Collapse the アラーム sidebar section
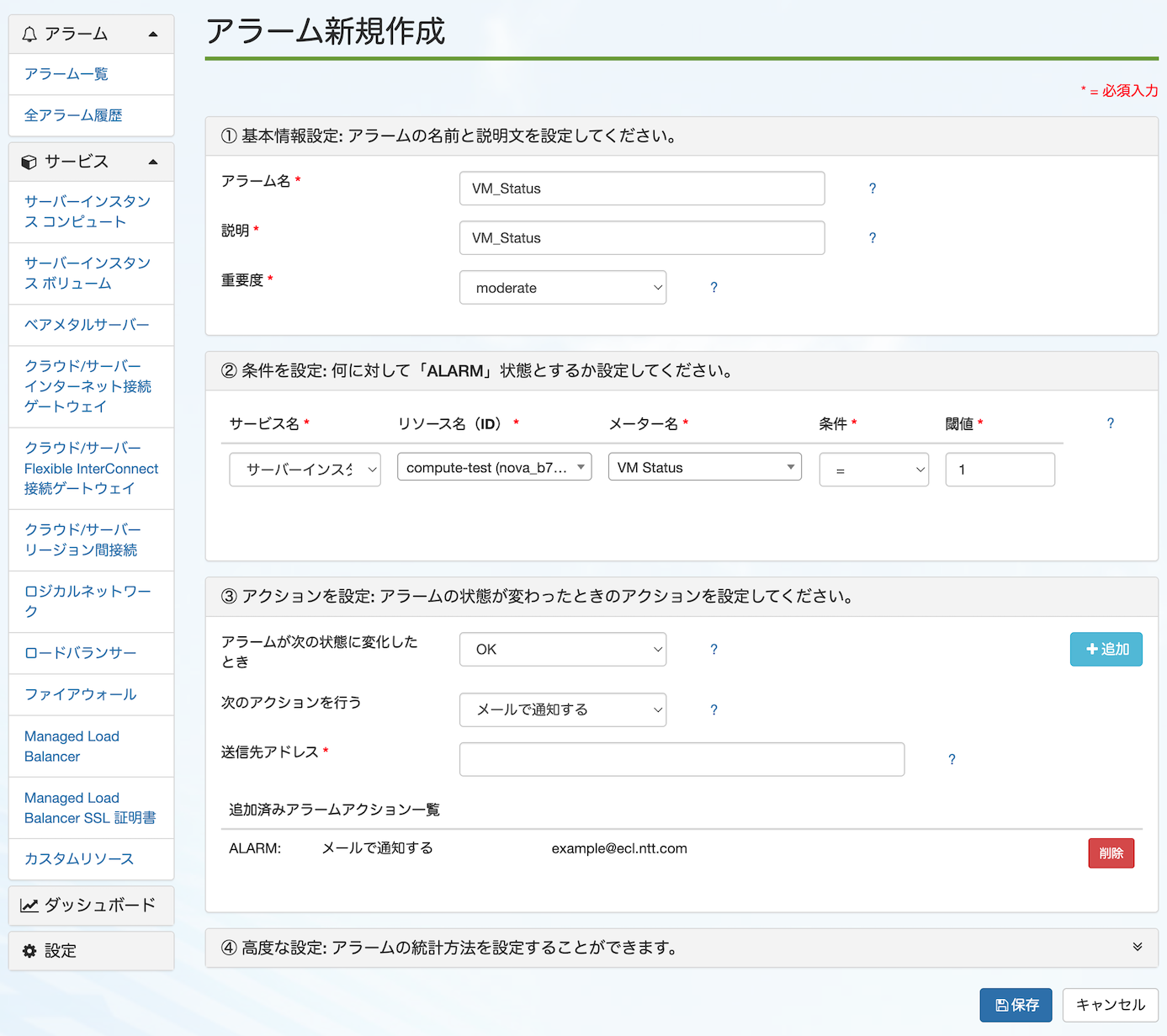The height and width of the screenshot is (1036, 1167). click(x=152, y=35)
